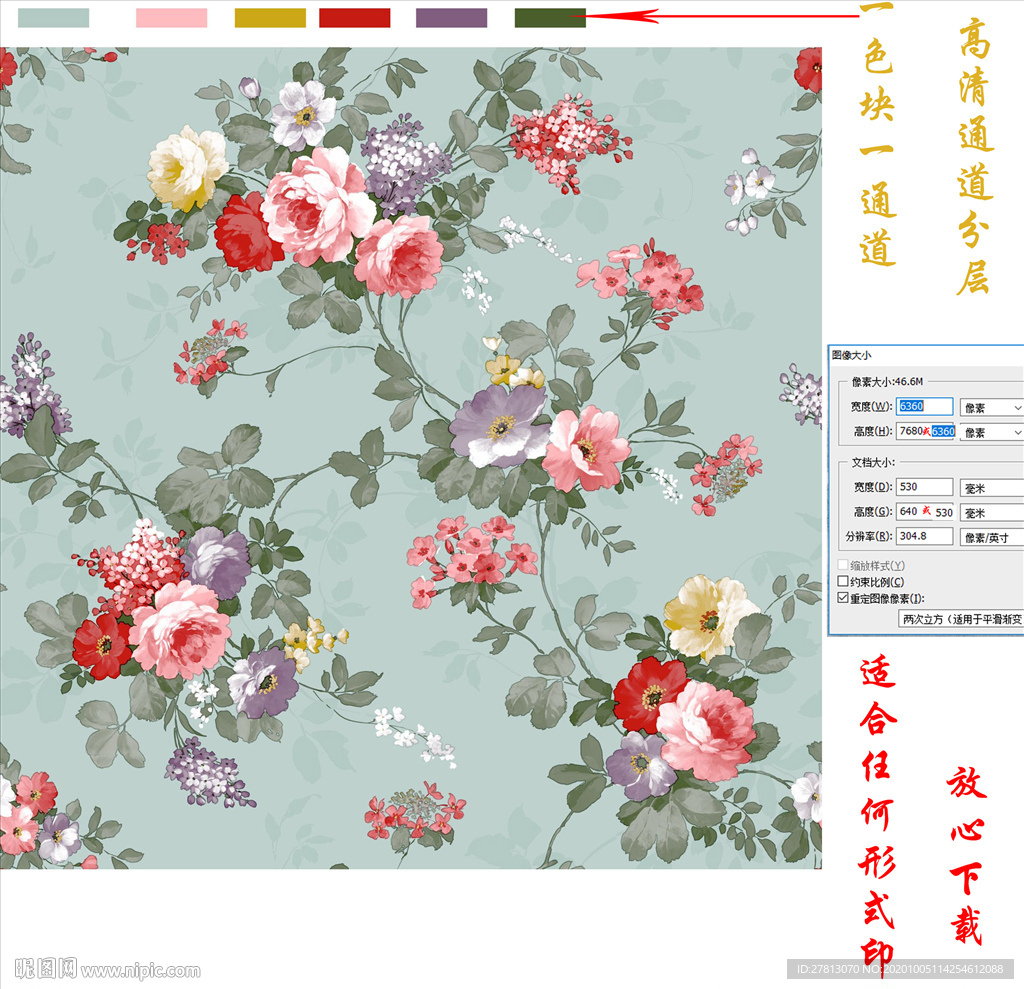
Task: Uncheck the 重定图像像素 checkbox
Action: coord(843,598)
